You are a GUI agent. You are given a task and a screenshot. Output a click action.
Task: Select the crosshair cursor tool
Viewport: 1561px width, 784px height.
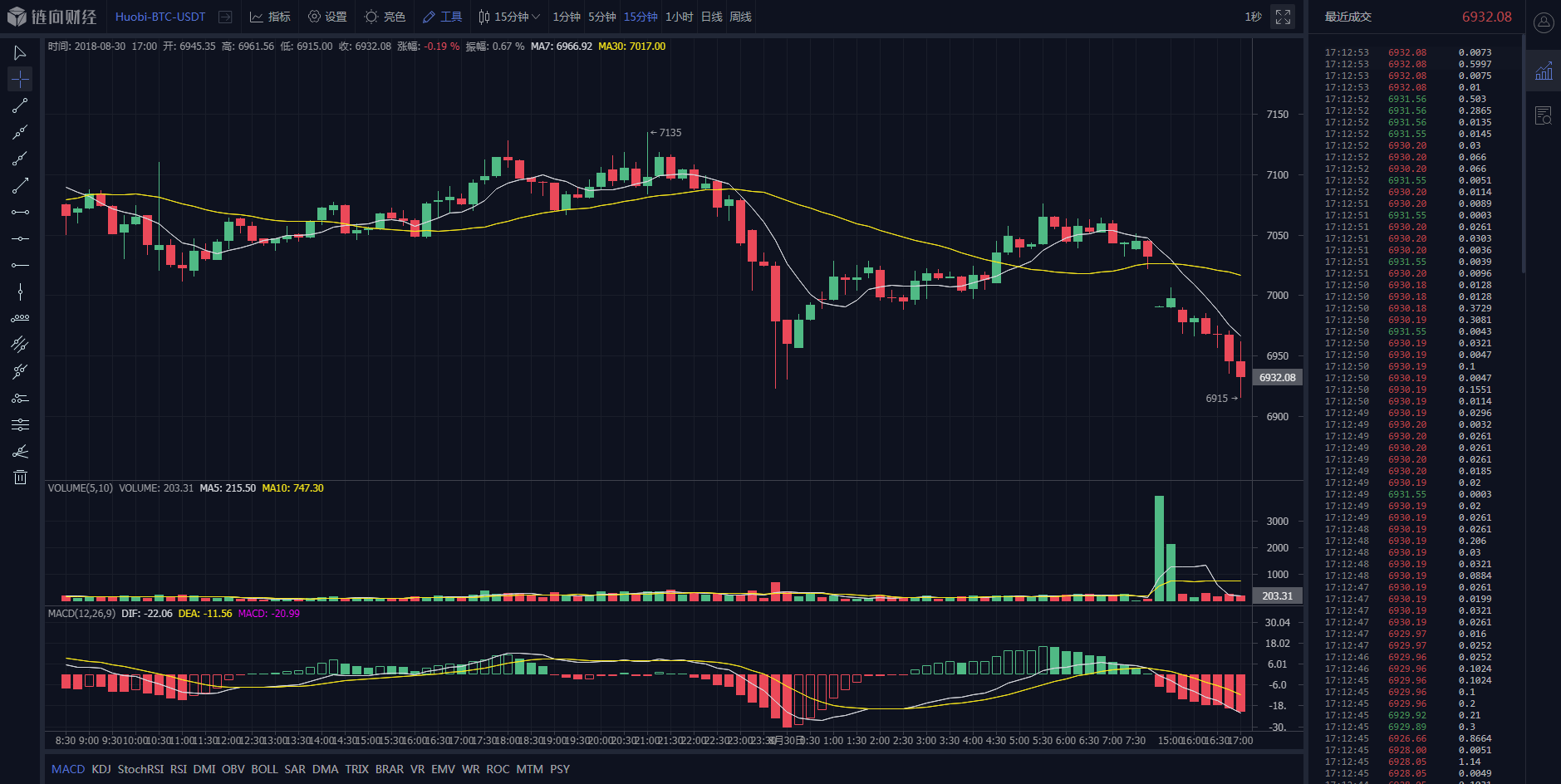tap(20, 79)
